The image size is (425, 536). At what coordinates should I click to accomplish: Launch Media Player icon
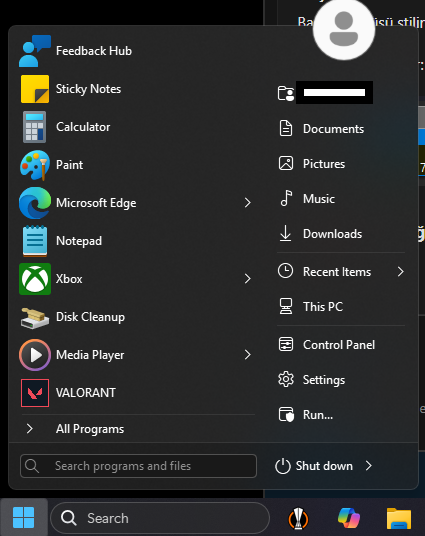tap(35, 355)
